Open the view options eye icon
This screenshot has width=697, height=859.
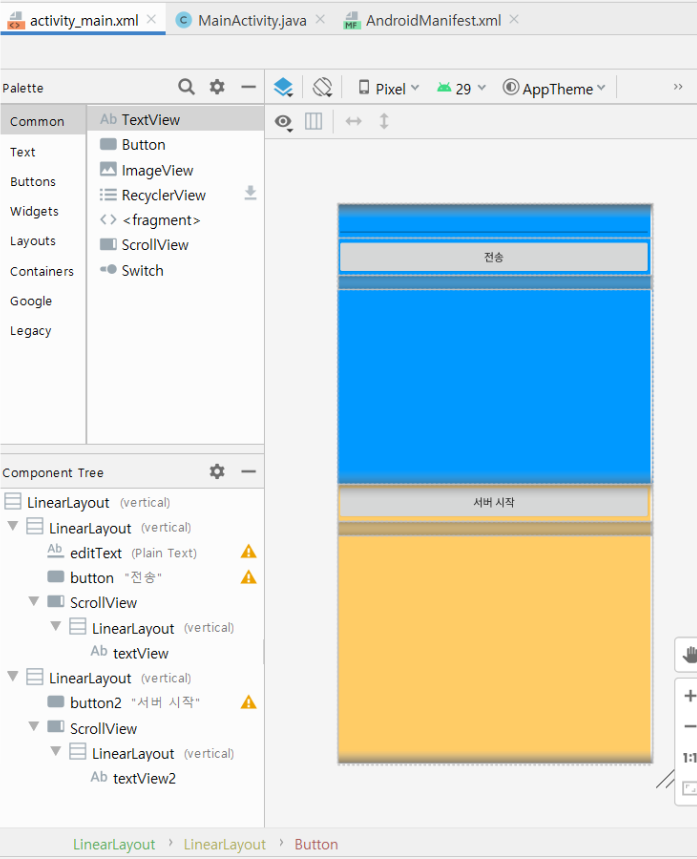283,122
